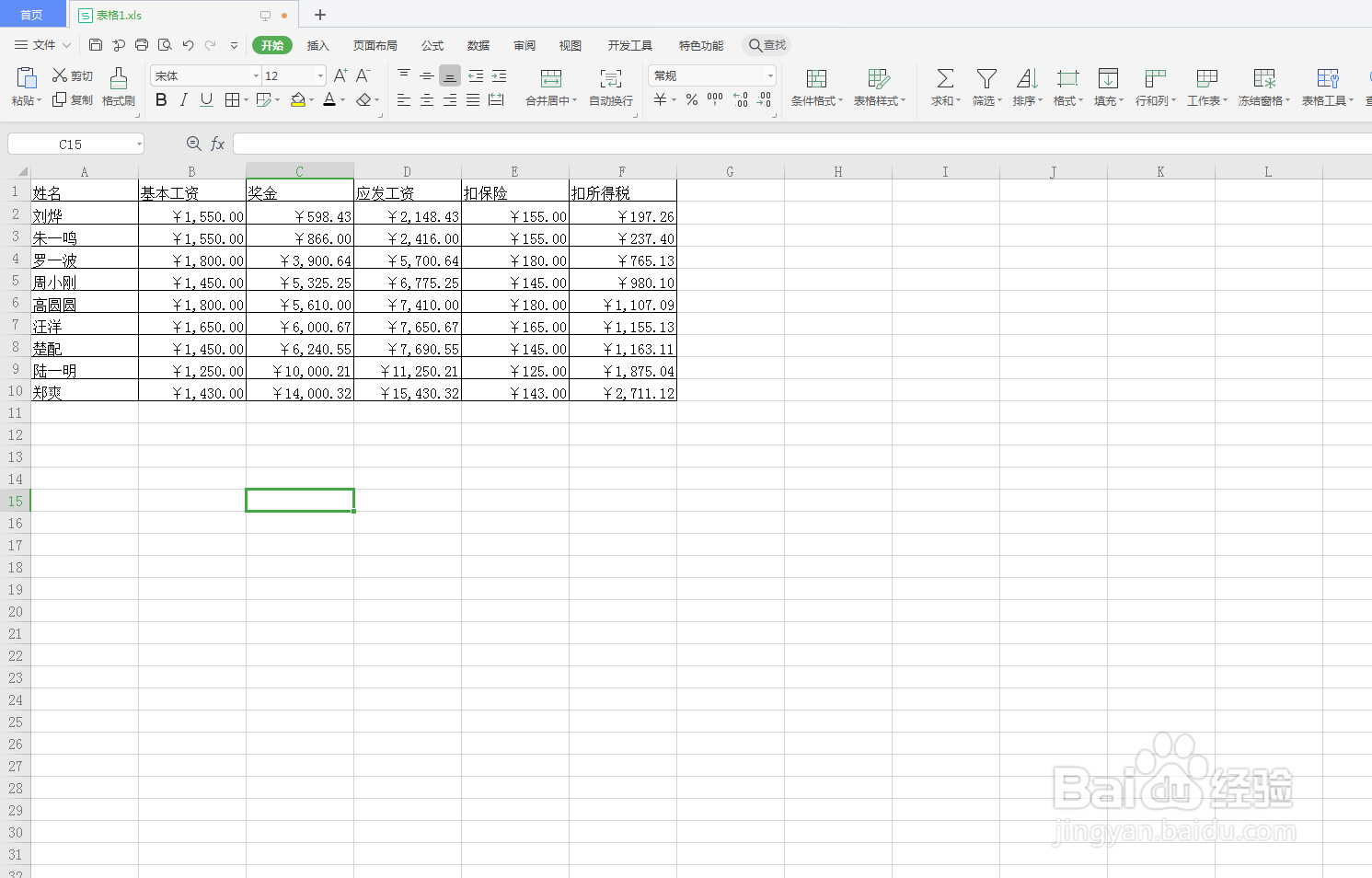Decrease indent icon
Screen dimensions: 1372x878
pyautogui.click(x=476, y=75)
